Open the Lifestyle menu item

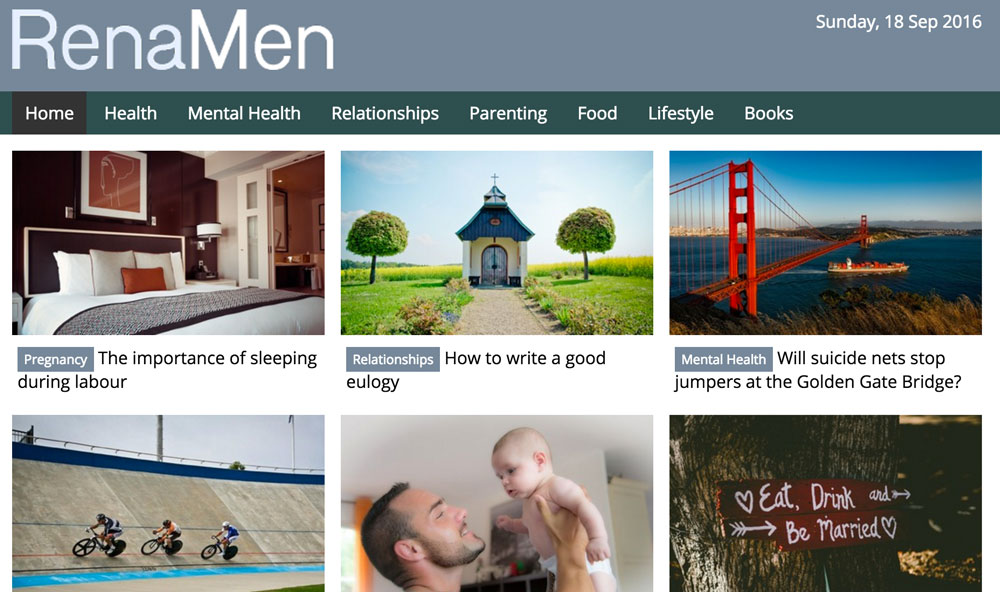(680, 113)
